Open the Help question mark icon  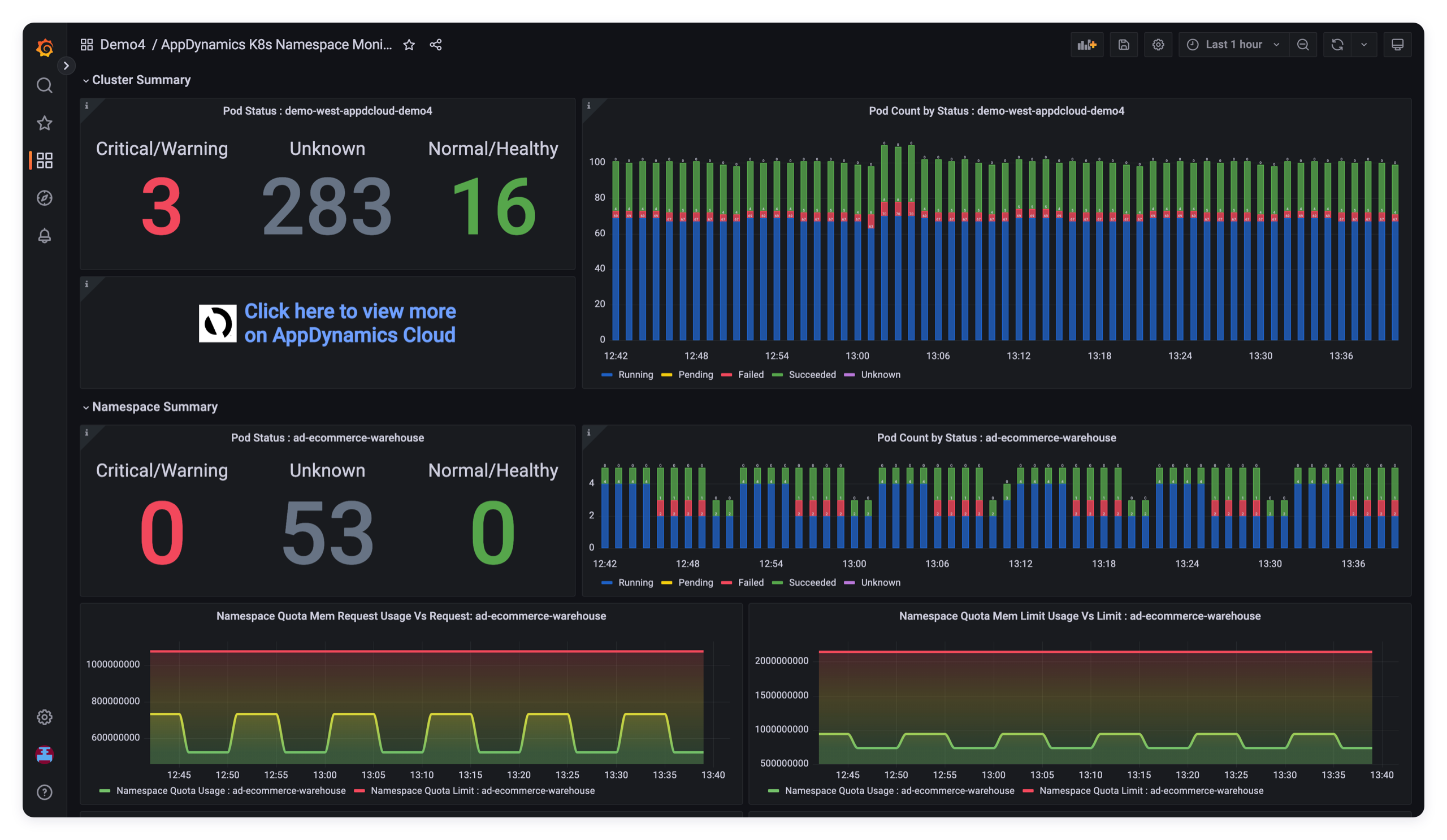pyautogui.click(x=44, y=793)
